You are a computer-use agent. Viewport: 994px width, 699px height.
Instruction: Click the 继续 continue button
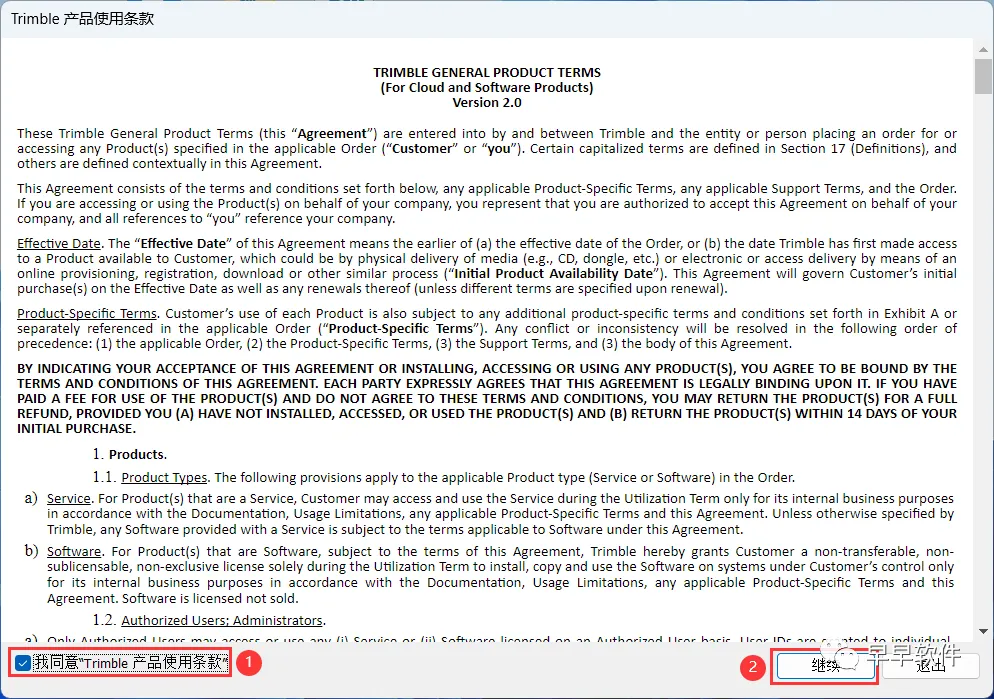click(x=825, y=665)
